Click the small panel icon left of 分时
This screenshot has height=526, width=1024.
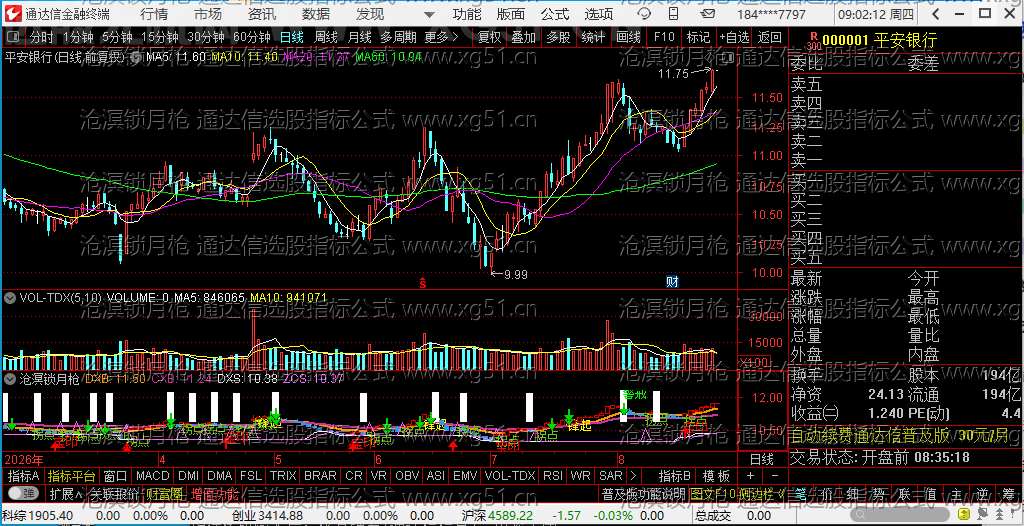[x=14, y=38]
